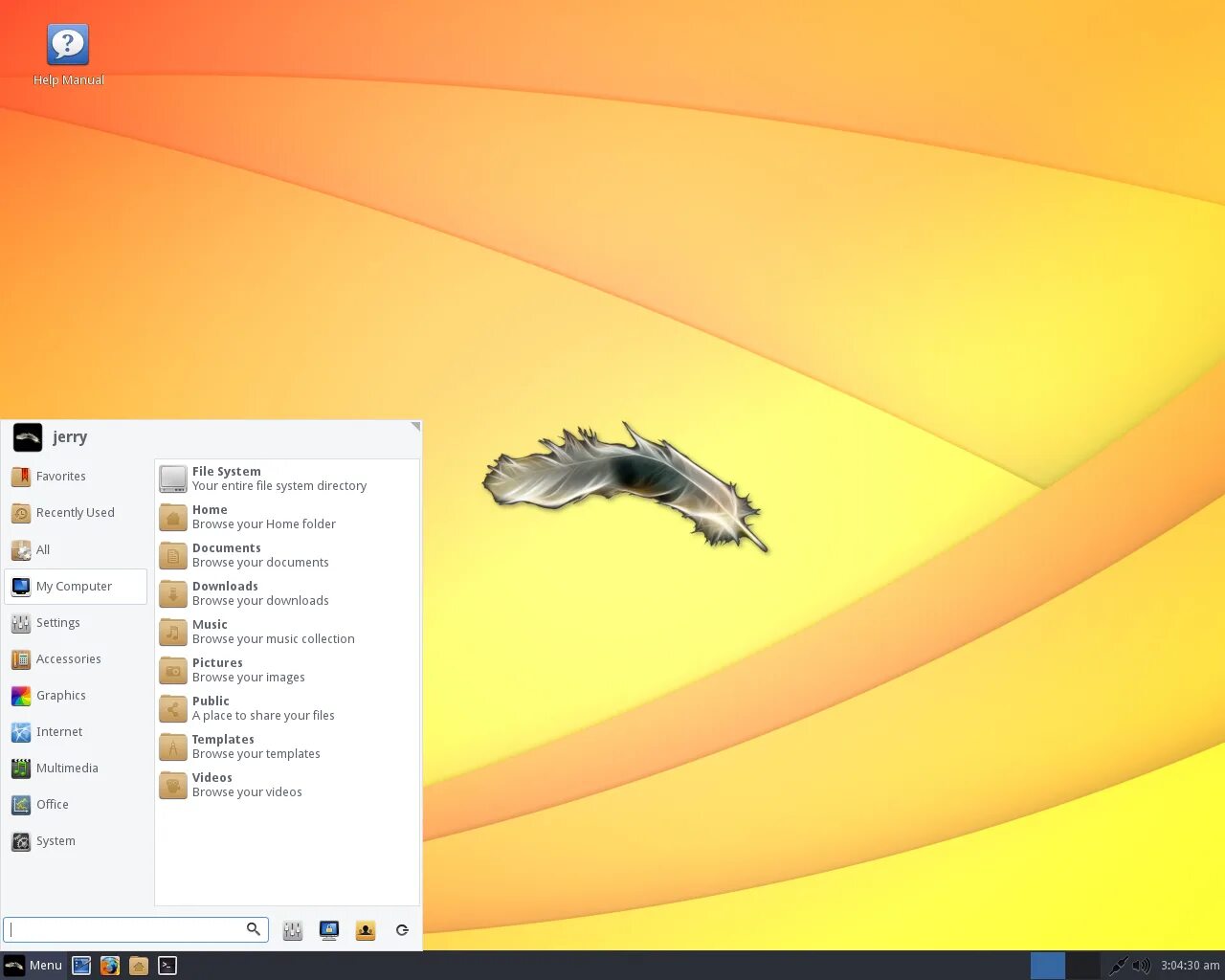Screen dimensions: 1225x980
Task: Select the Settings category
Action: coord(58,622)
